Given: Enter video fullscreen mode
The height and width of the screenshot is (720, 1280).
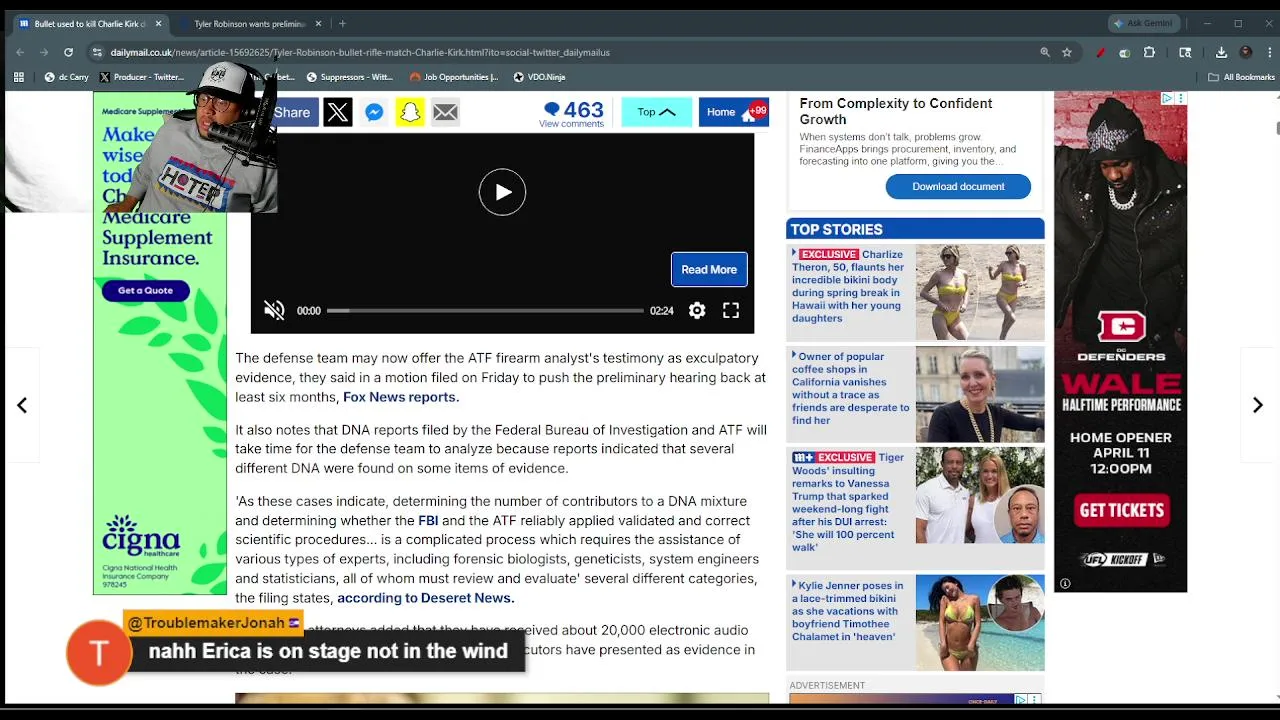Looking at the screenshot, I should pos(731,311).
